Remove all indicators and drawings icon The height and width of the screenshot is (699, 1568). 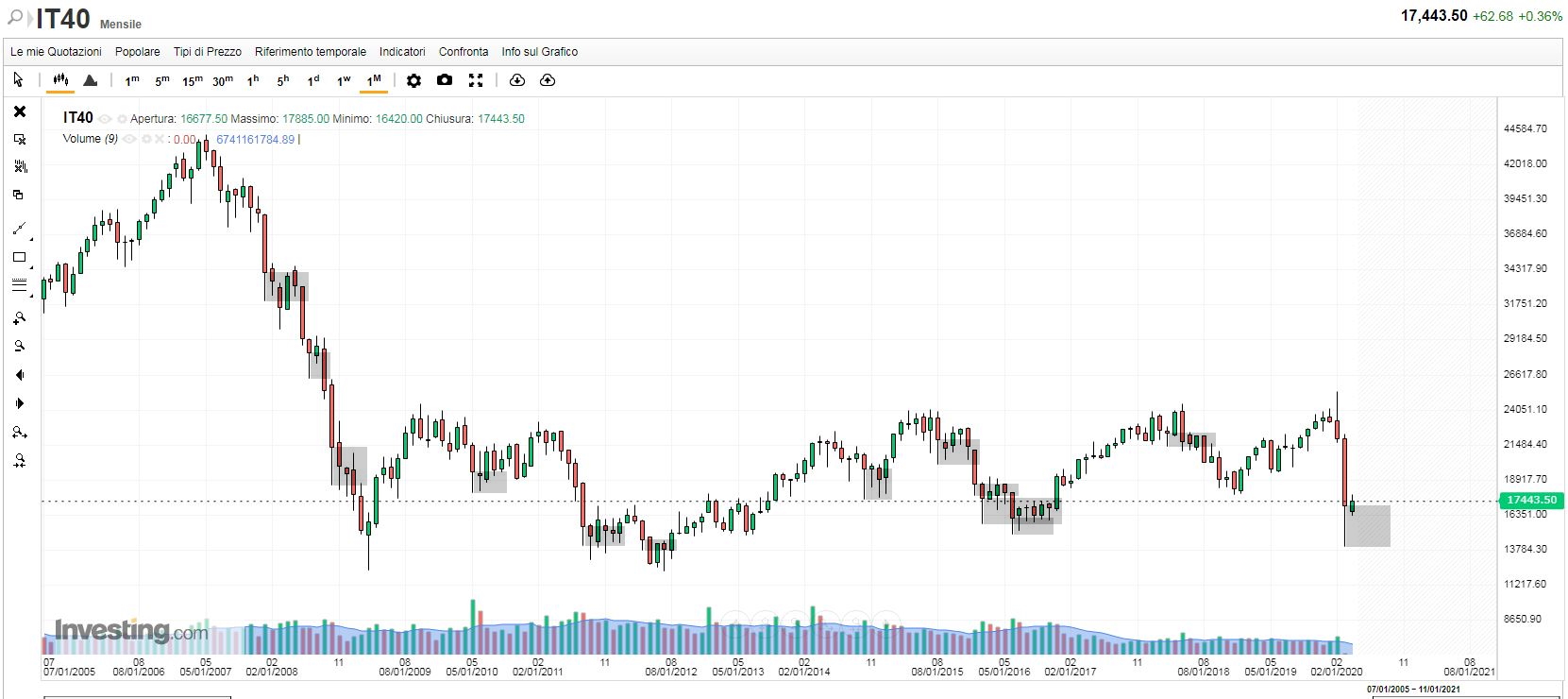tap(20, 166)
